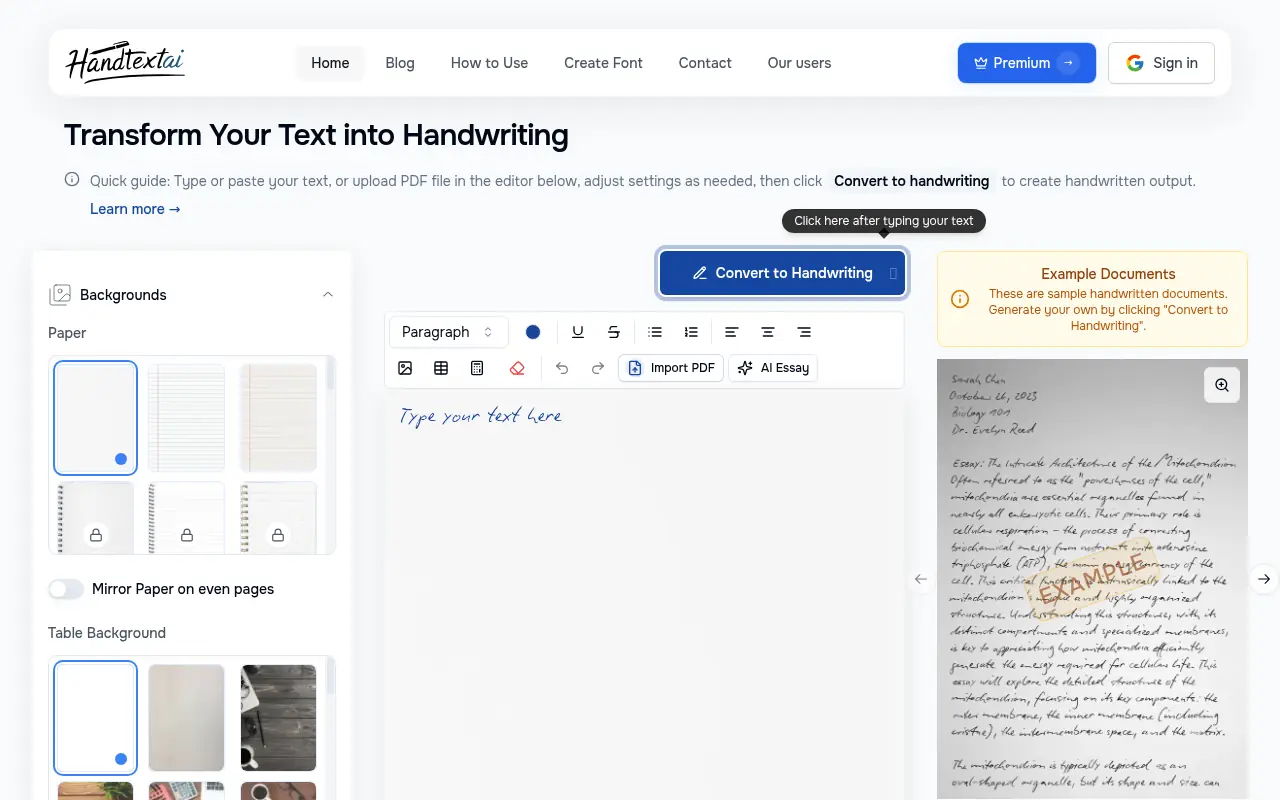1280x800 pixels.
Task: Expand the example document with the zoom button
Action: point(1221,384)
